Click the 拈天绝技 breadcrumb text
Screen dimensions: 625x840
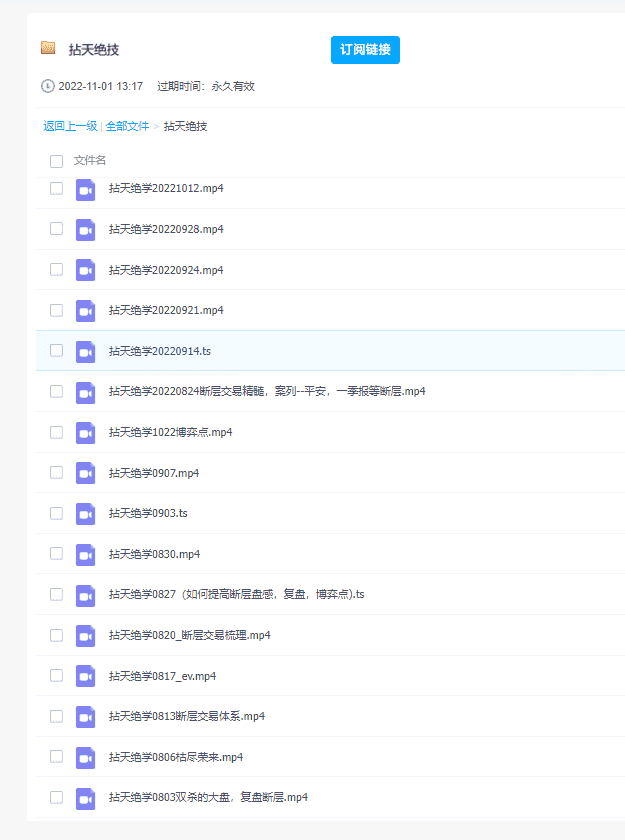(x=185, y=126)
